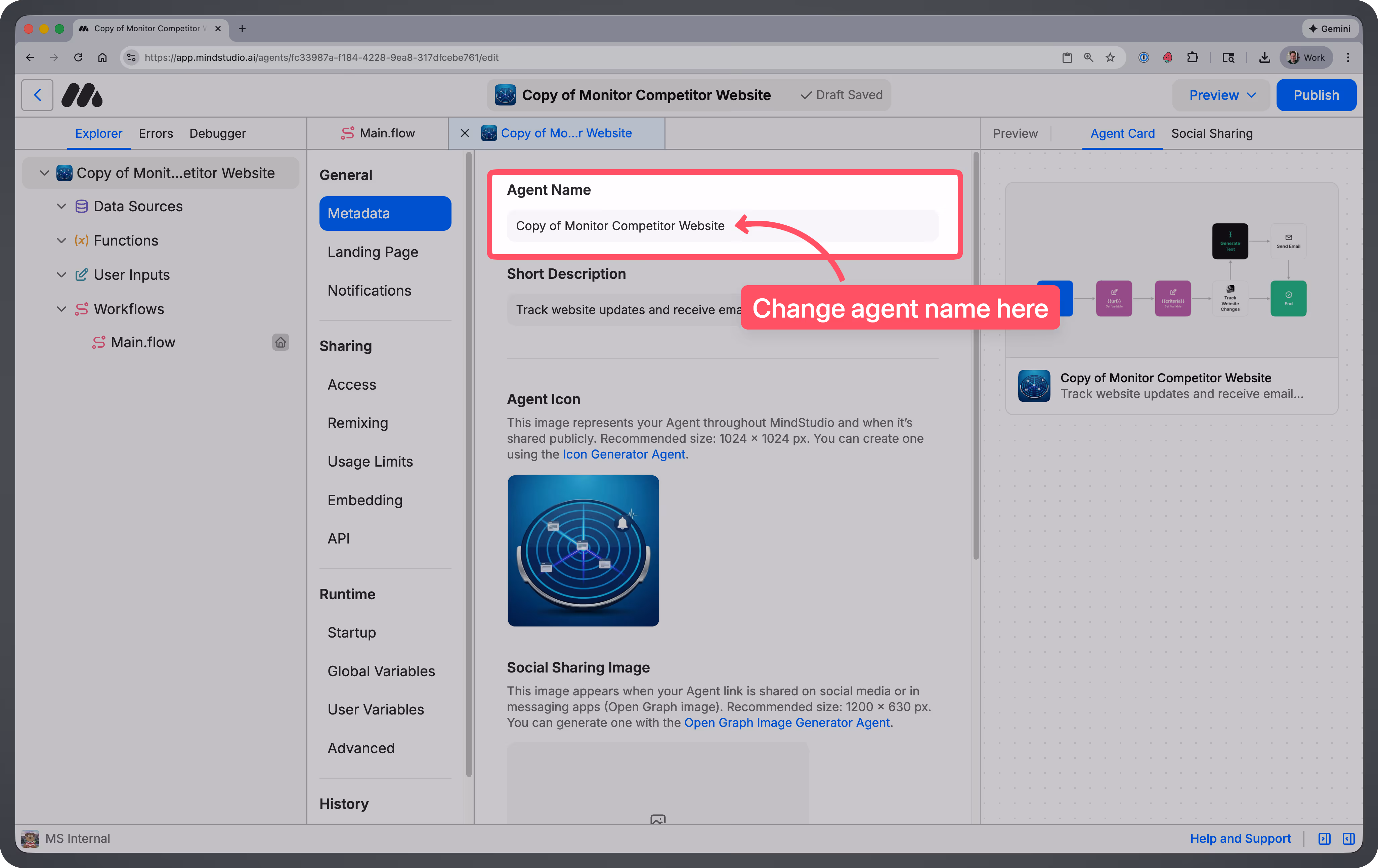Image resolution: width=1378 pixels, height=868 pixels.
Task: Click the left panel toggle icon in status bar
Action: [x=1324, y=839]
